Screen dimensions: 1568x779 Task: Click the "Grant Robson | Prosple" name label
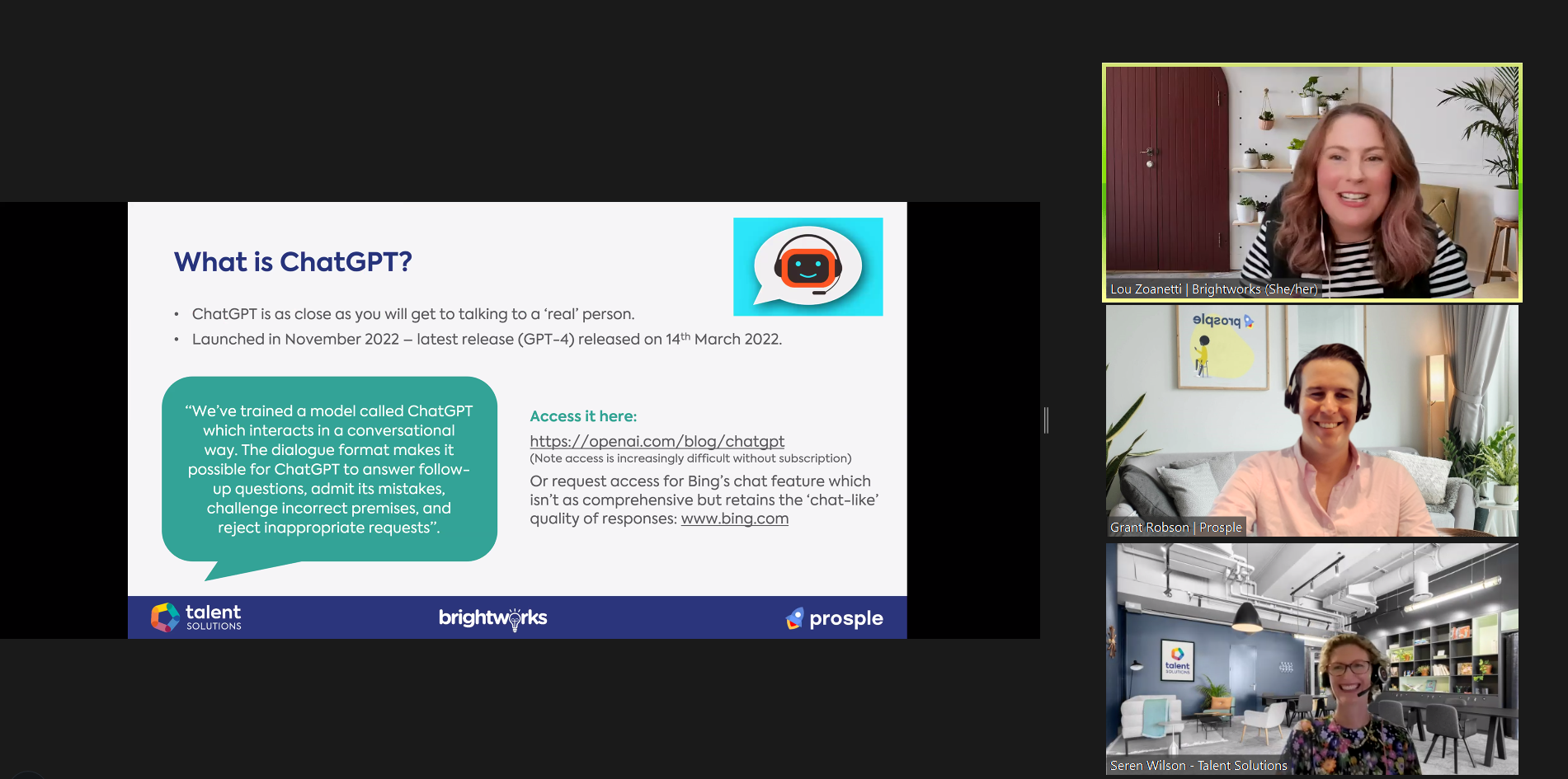(1175, 528)
